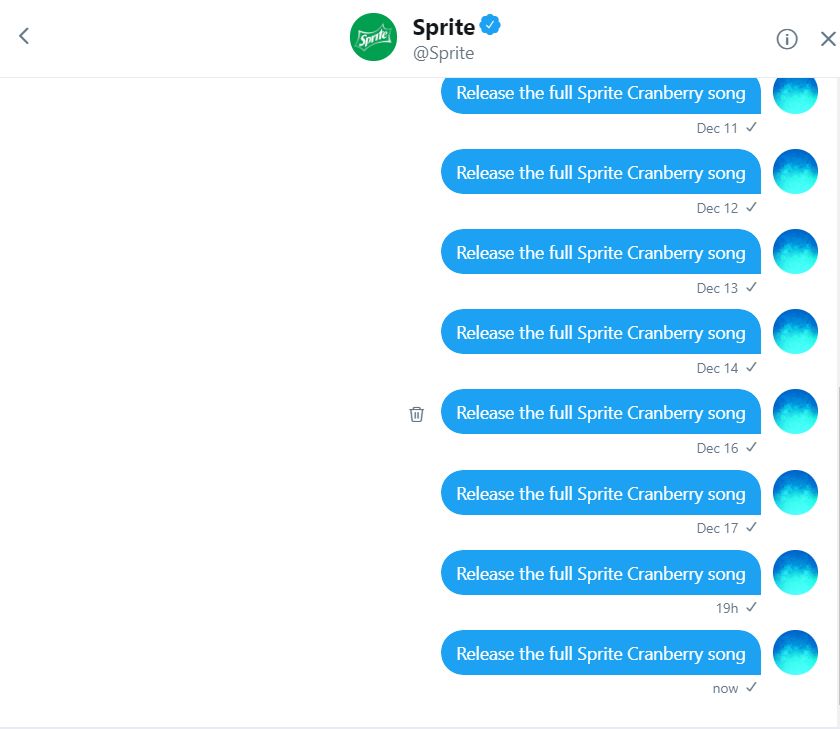Close the conversation with the X icon
Viewport: 840px width, 729px height.
coord(829,38)
